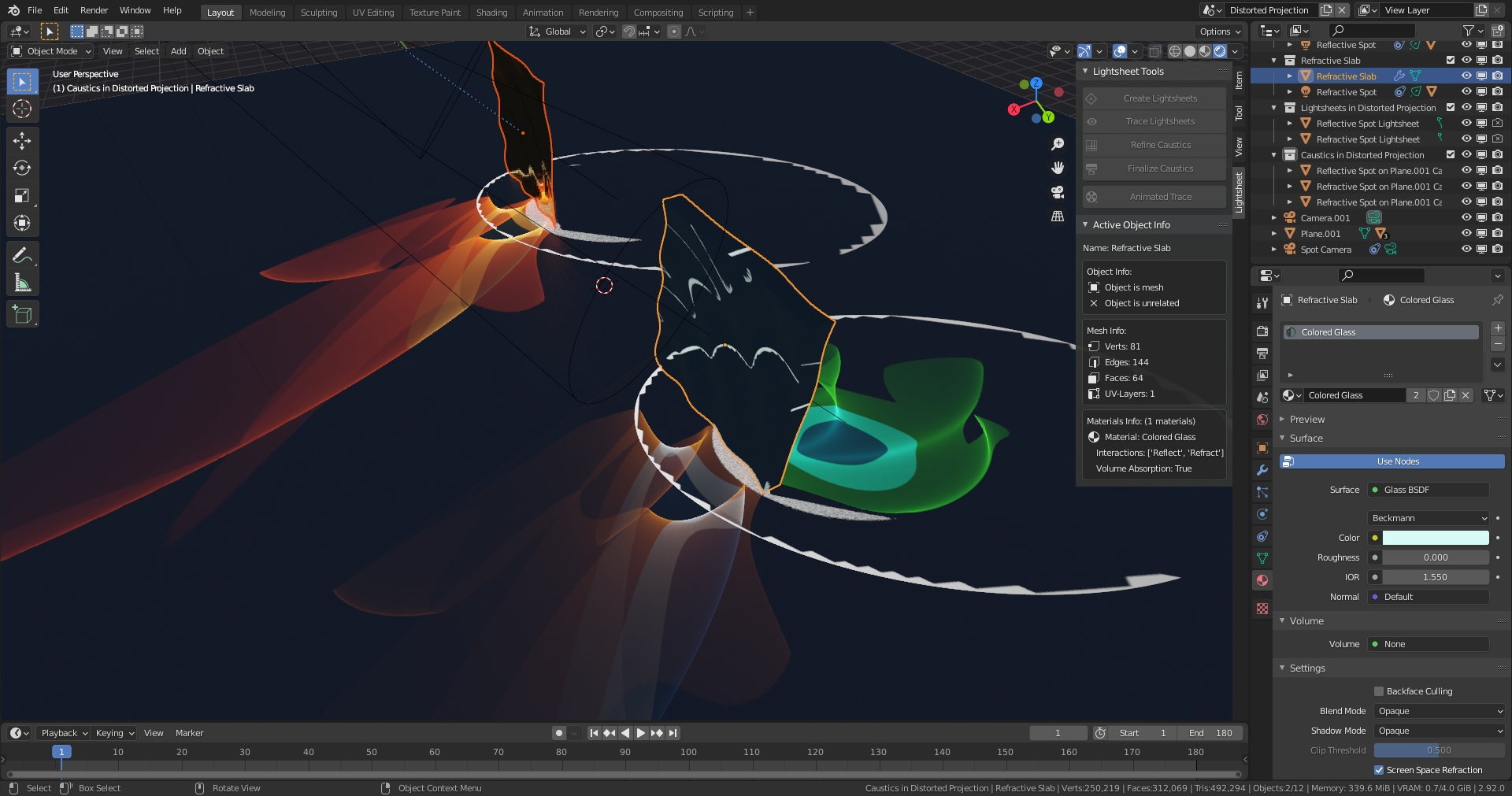Open the glass Color swatch picker

click(x=1436, y=538)
